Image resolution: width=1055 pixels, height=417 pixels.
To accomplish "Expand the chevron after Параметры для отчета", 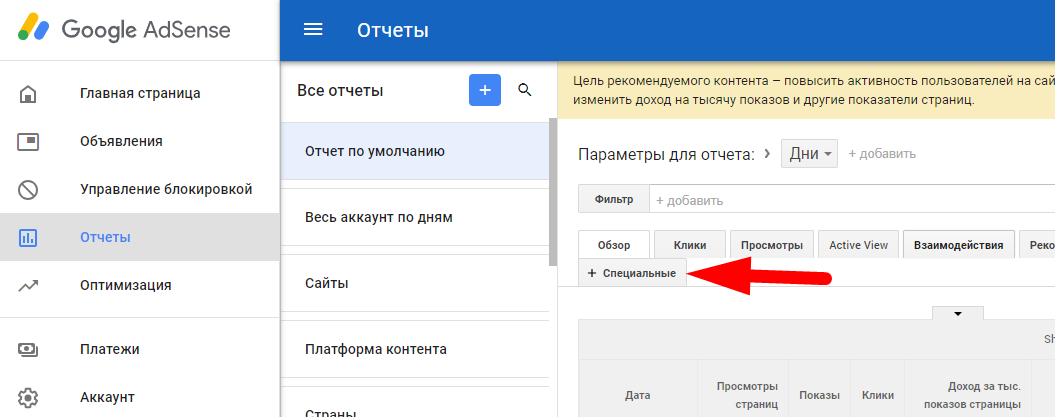I will pos(766,153).
